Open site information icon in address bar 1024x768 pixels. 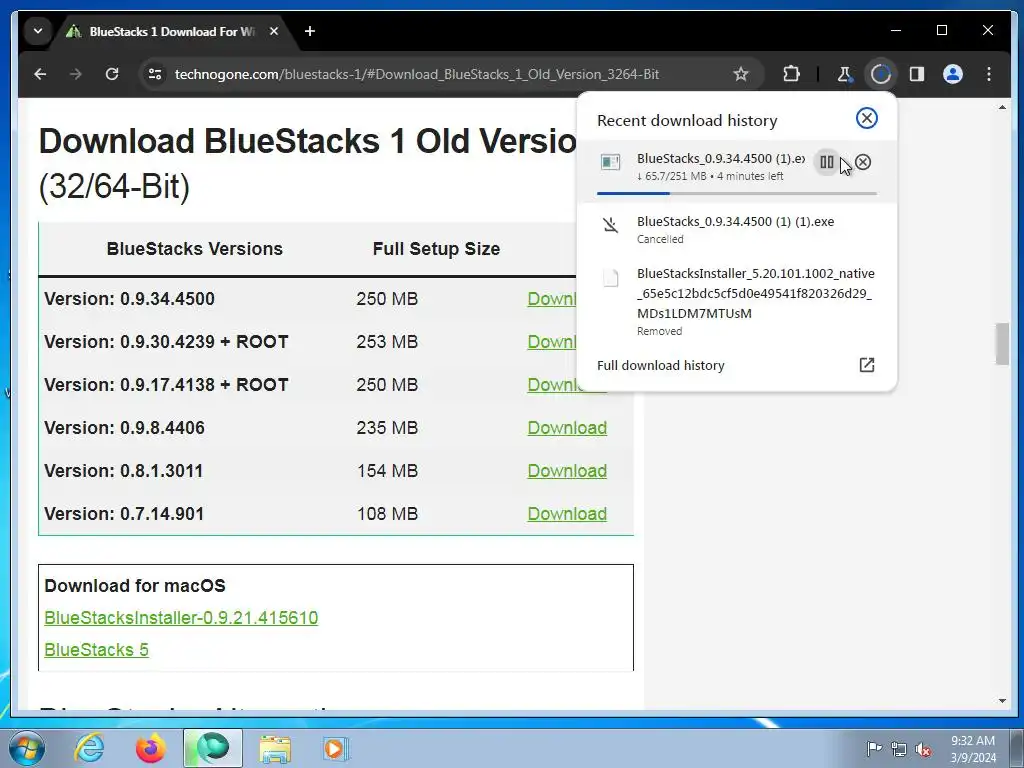pos(155,74)
